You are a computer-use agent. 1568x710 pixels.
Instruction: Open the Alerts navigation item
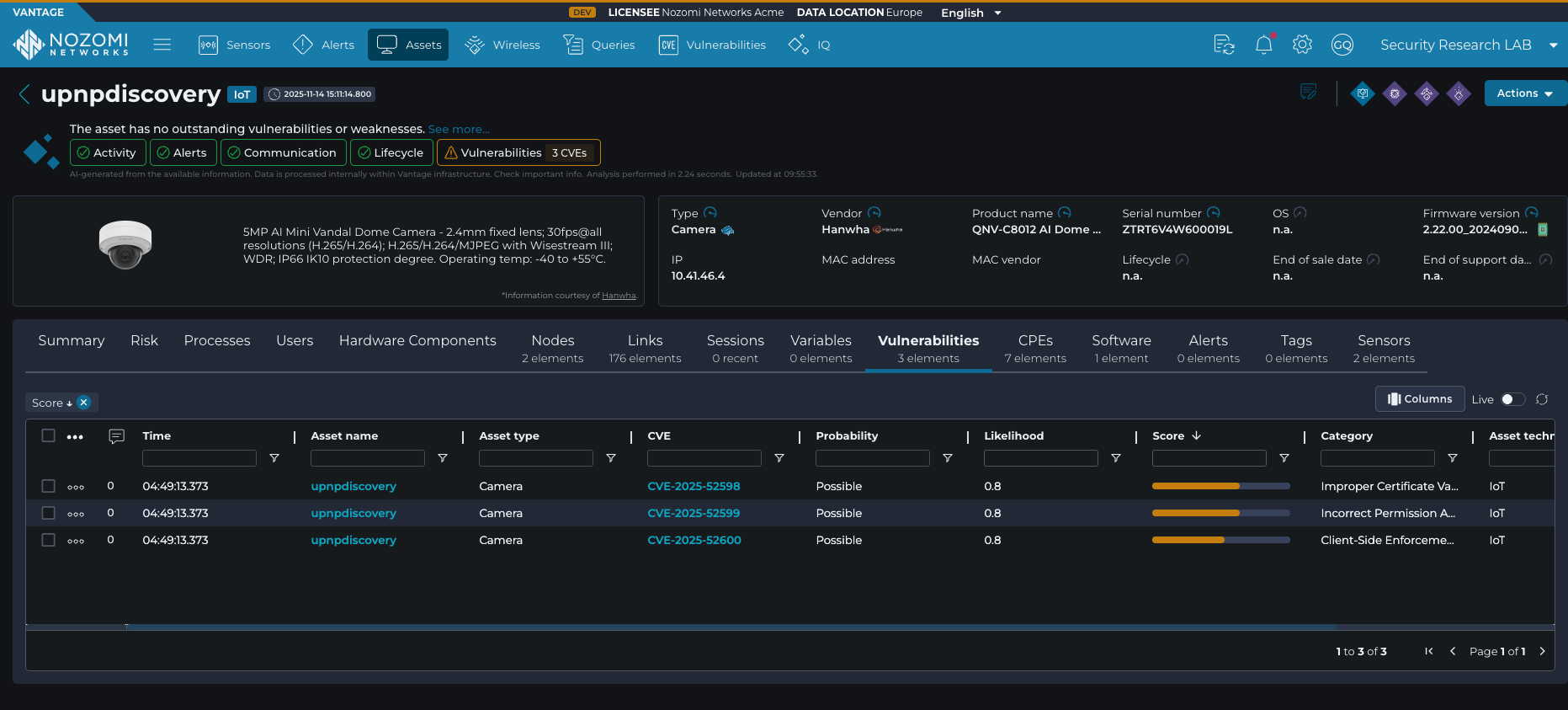point(324,45)
